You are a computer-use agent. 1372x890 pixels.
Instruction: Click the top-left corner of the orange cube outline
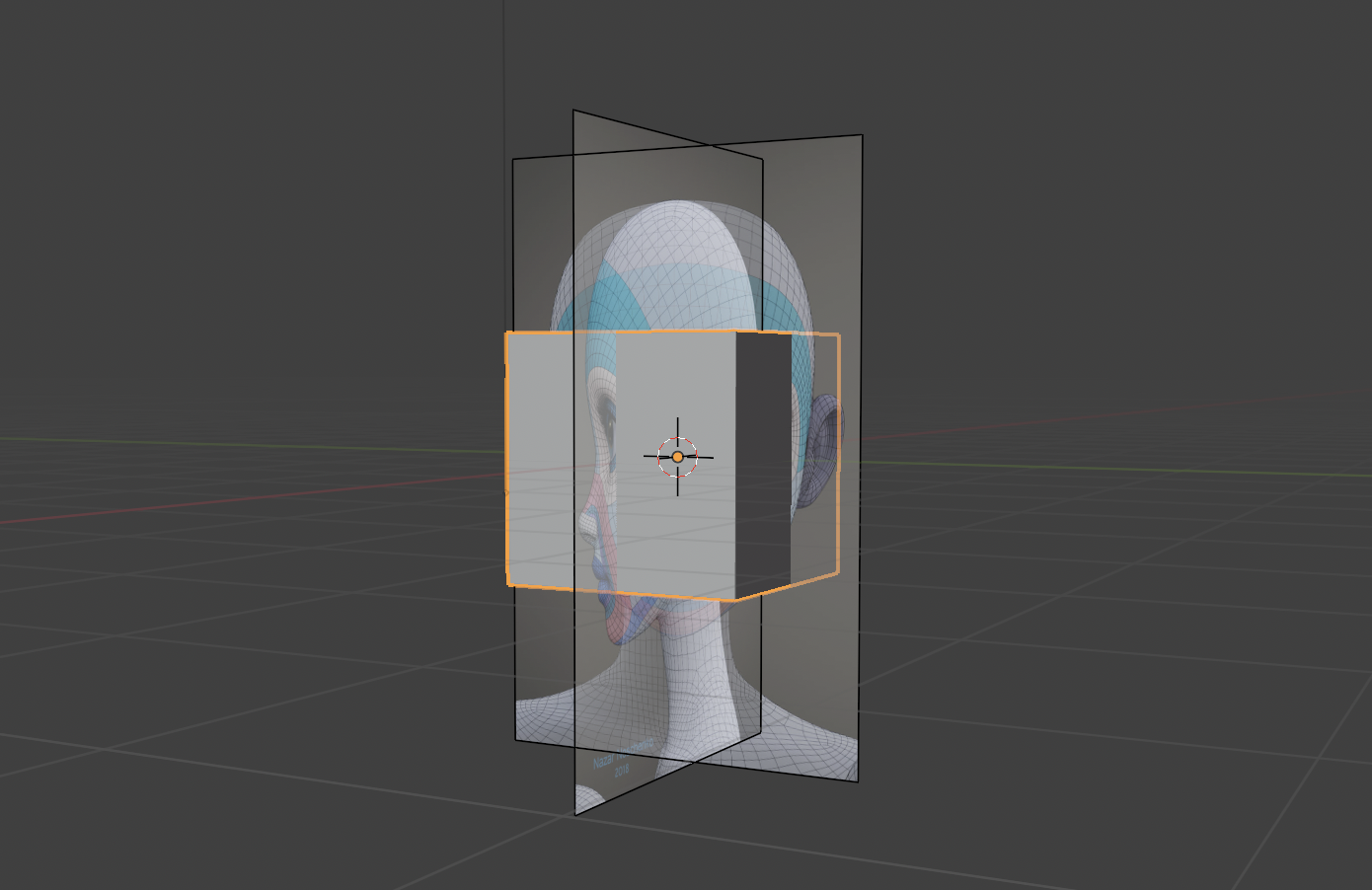(x=506, y=334)
